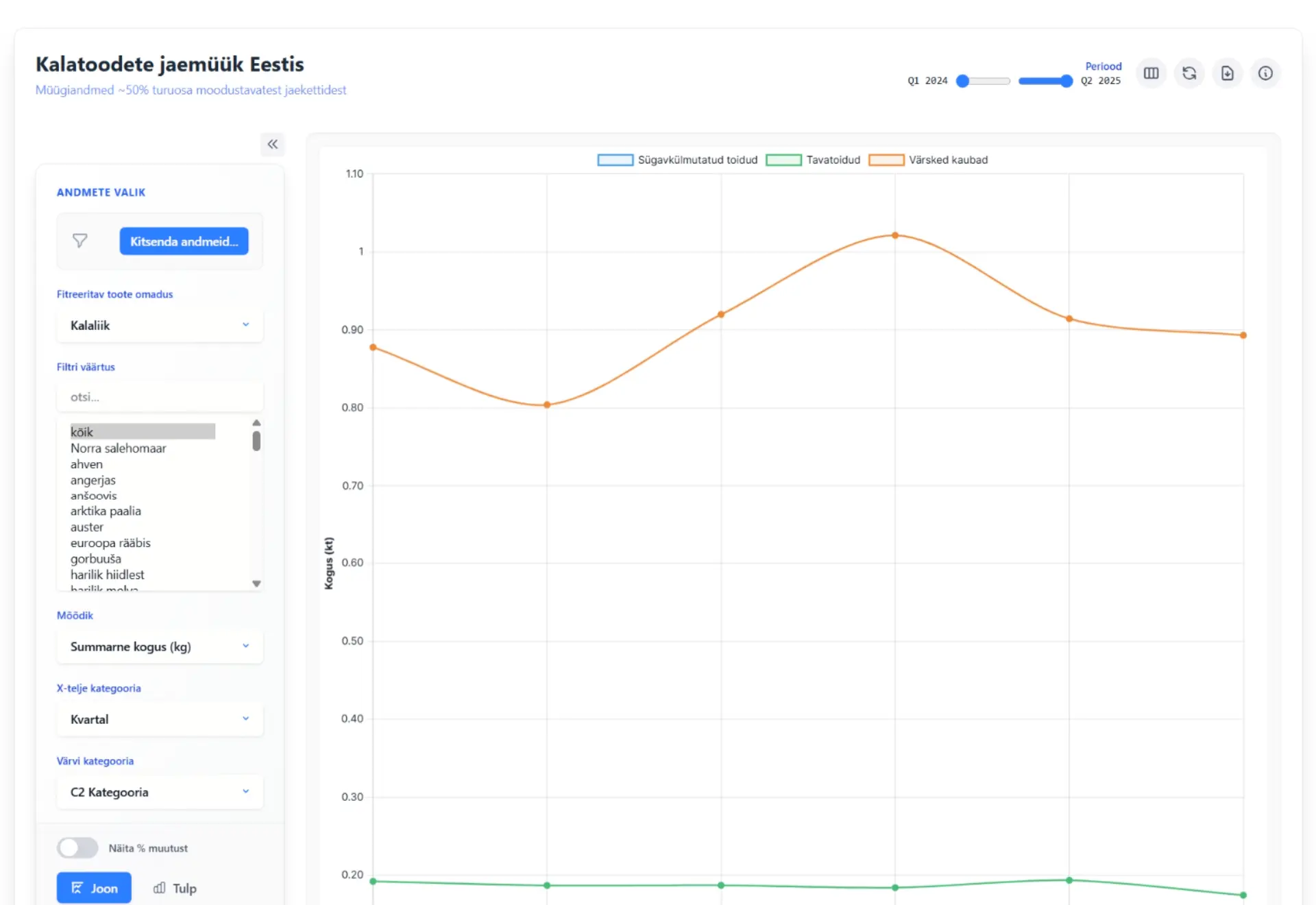
Task: Open the Kvartal x-axis dropdown
Action: (x=159, y=719)
